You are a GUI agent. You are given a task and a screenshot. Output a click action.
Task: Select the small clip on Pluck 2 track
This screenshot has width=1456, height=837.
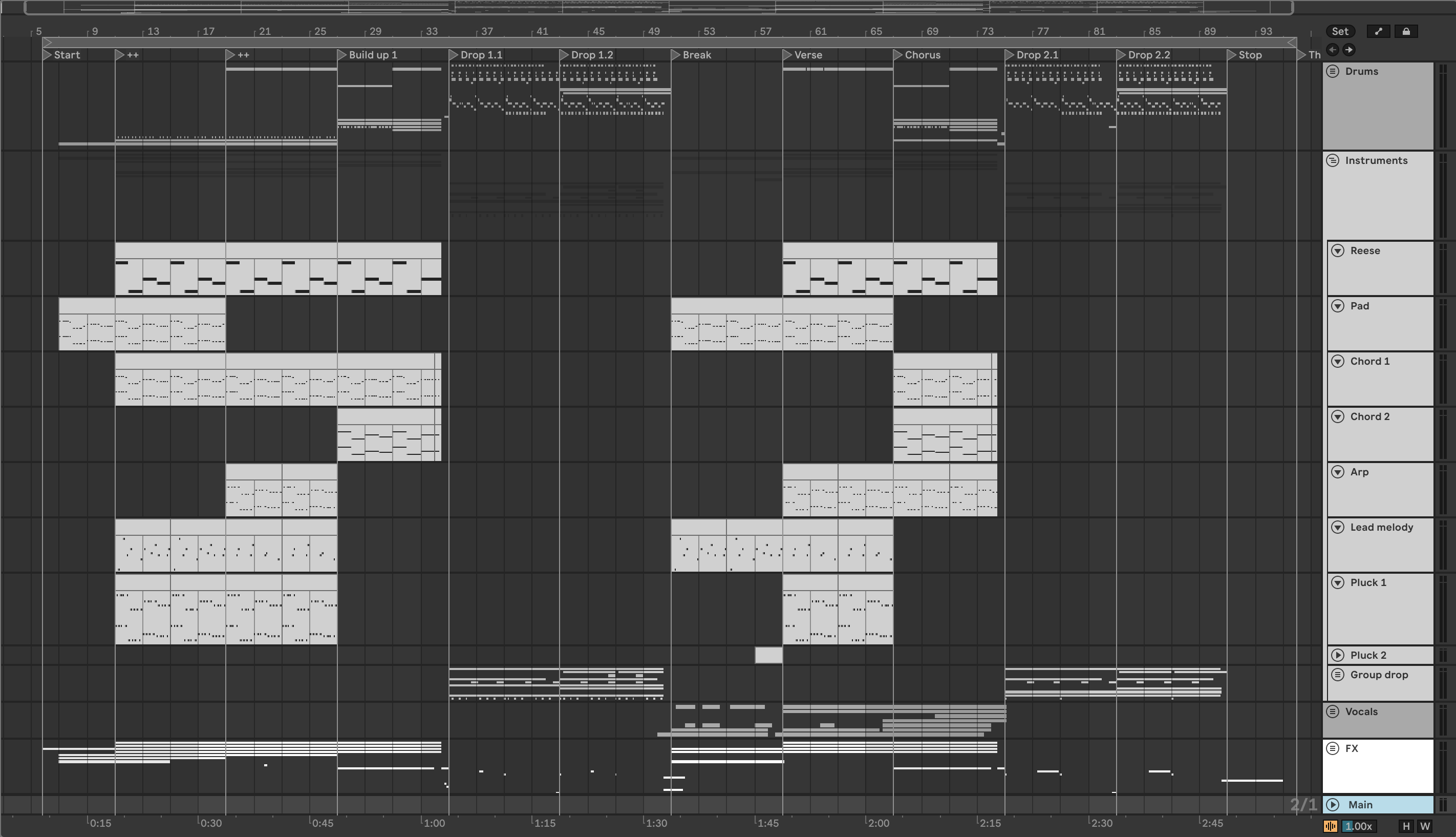[768, 655]
